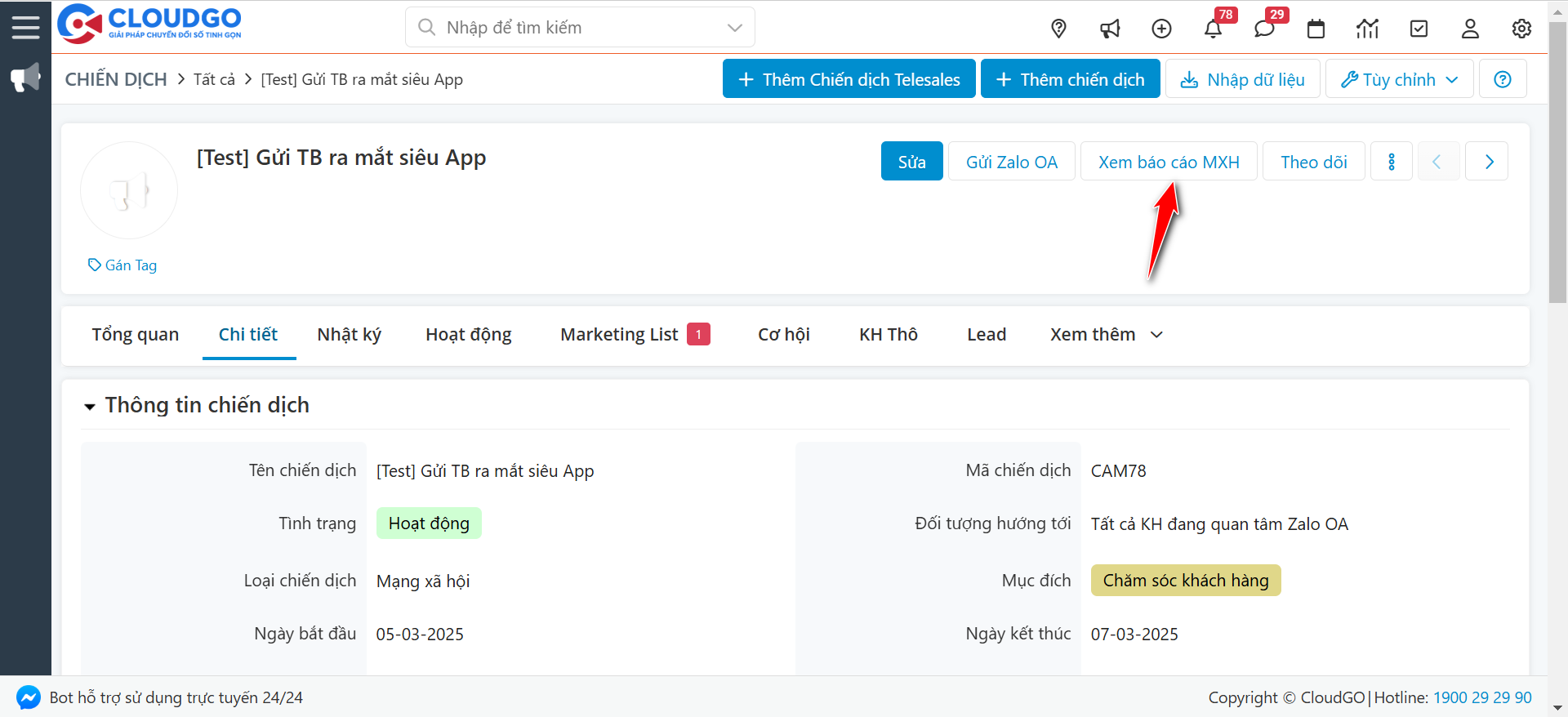The width and height of the screenshot is (1568, 717).
Task: Expand the Xem thêm tab menu
Action: point(1106,335)
